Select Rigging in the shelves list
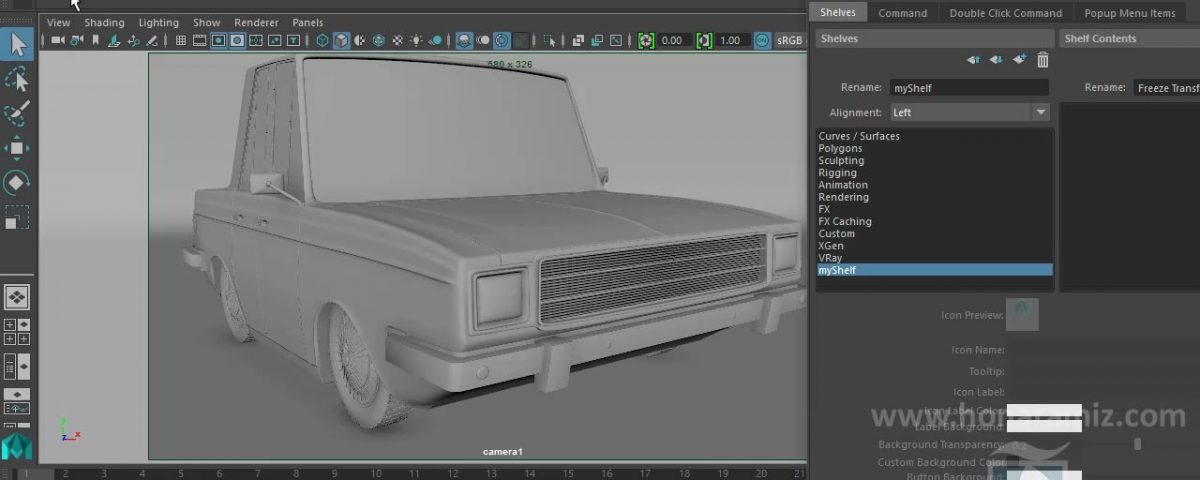Viewport: 1200px width, 480px height. point(935,173)
